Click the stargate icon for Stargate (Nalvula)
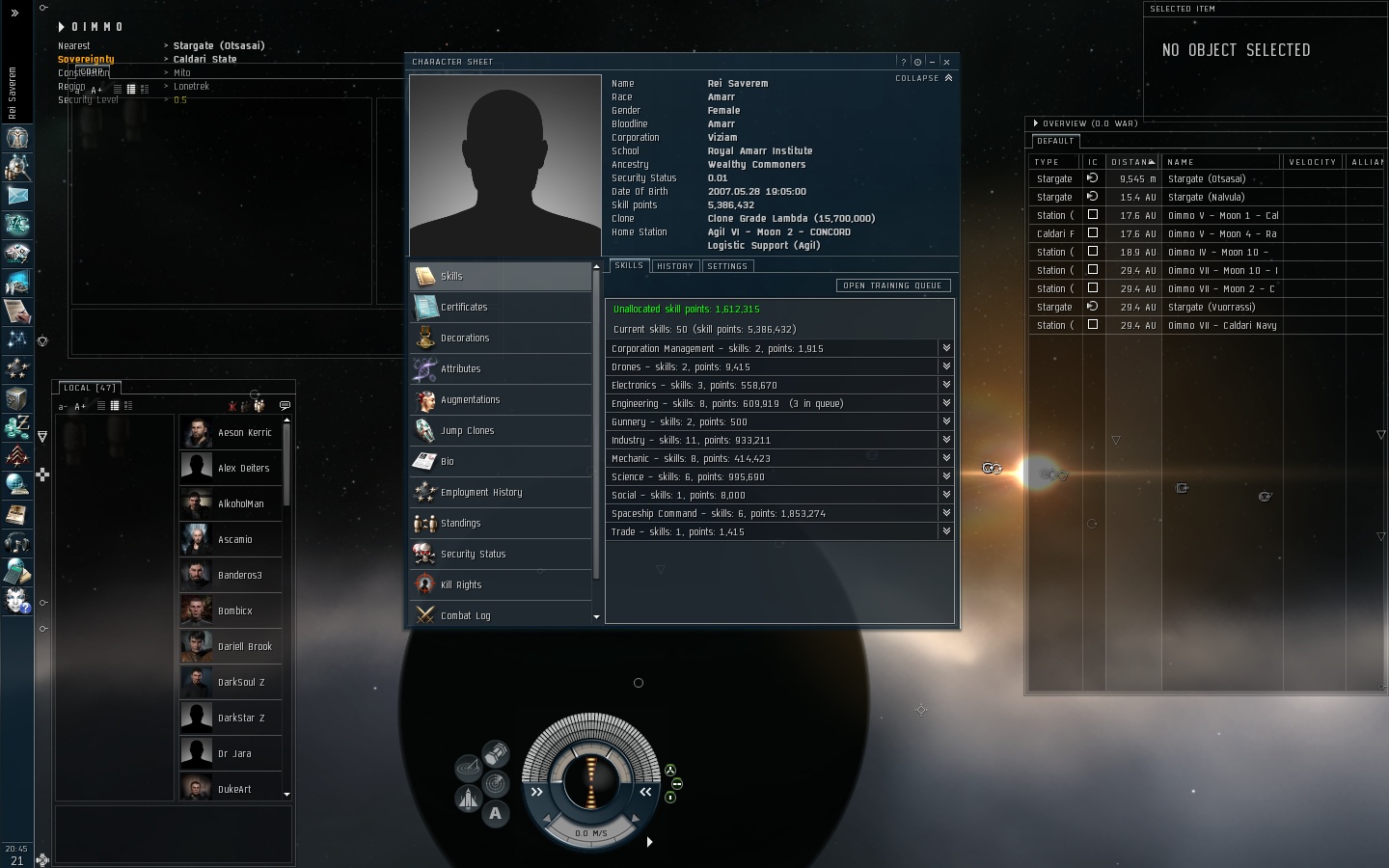Viewport: 1389px width, 868px height. click(x=1092, y=197)
